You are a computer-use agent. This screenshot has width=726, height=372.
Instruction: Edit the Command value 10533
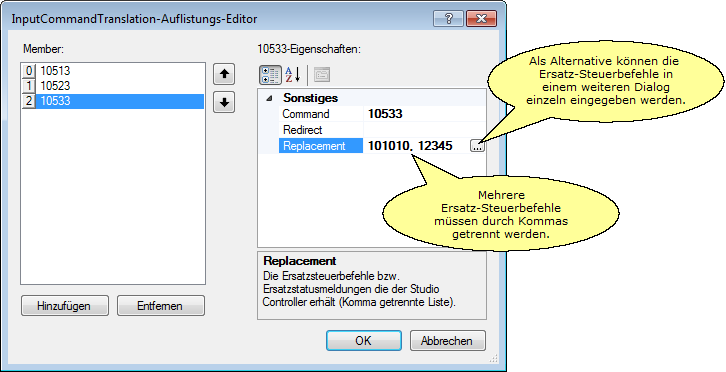click(425, 114)
